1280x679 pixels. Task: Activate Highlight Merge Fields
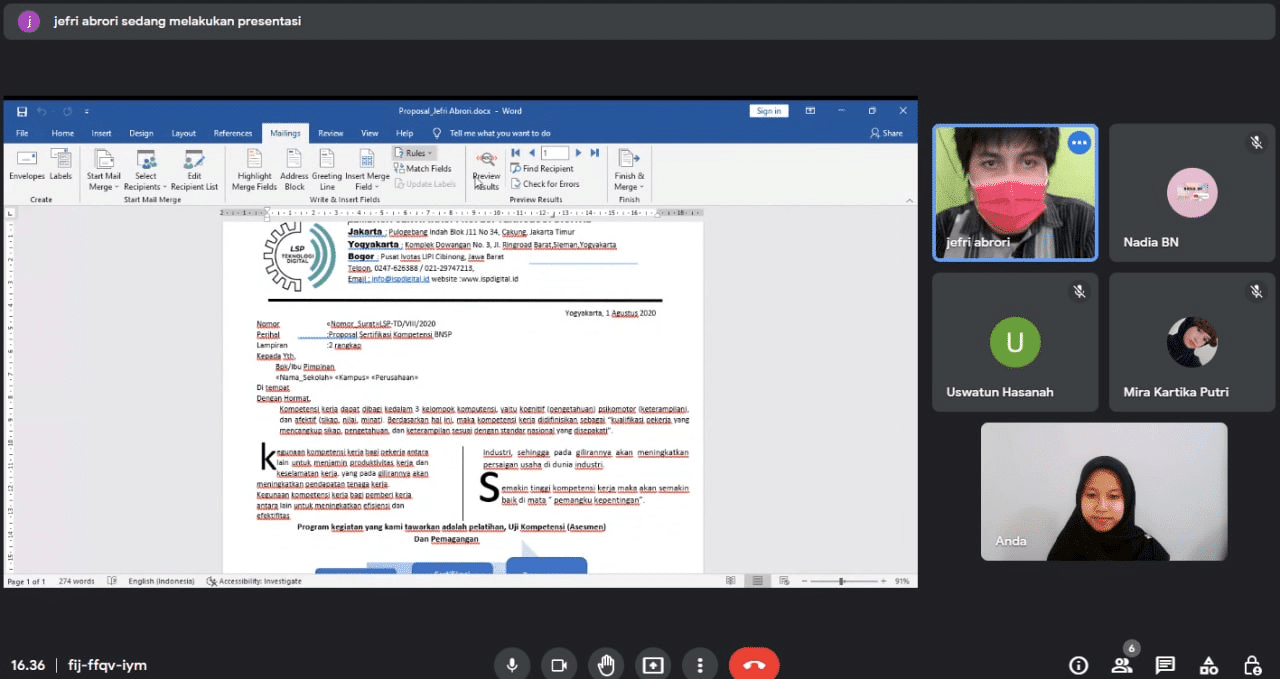(254, 170)
